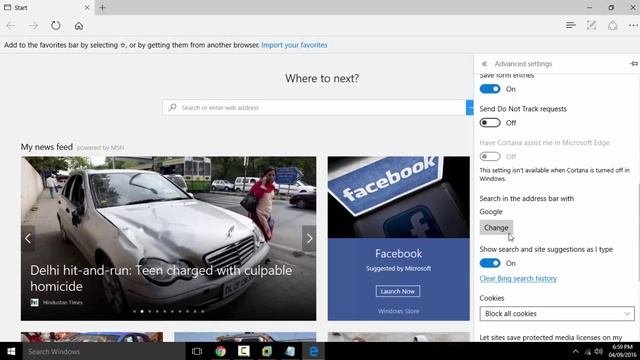Make a web note with the pen icon
The height and width of the screenshot is (360, 640).
click(x=591, y=25)
